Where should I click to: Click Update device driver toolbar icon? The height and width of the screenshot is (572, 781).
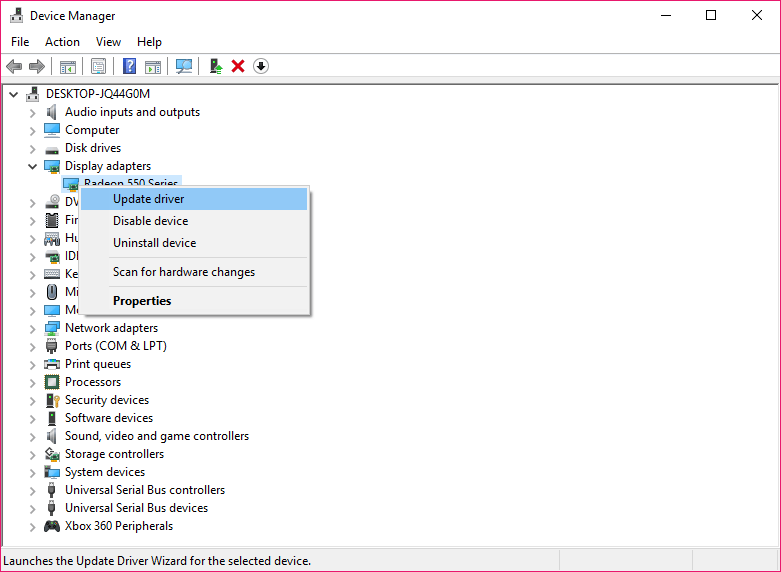coord(216,66)
